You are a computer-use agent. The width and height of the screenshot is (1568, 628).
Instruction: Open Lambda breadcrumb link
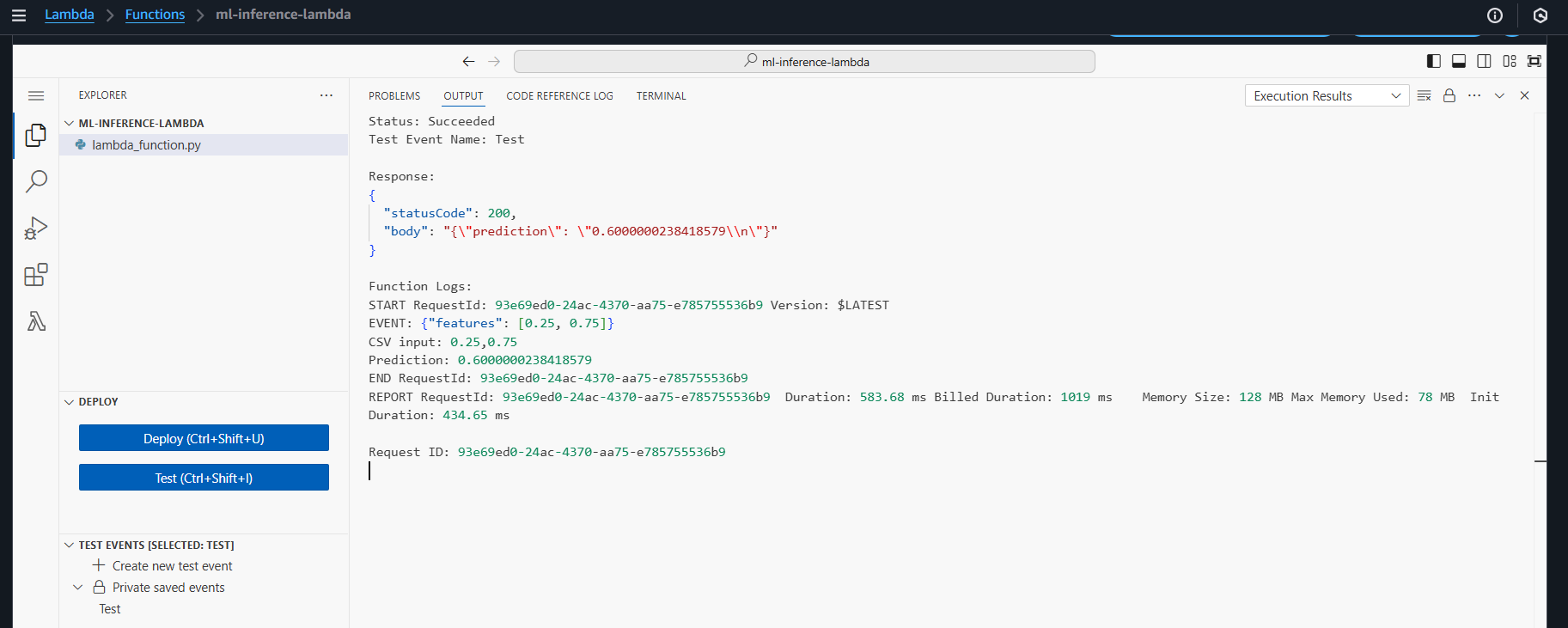[70, 15]
